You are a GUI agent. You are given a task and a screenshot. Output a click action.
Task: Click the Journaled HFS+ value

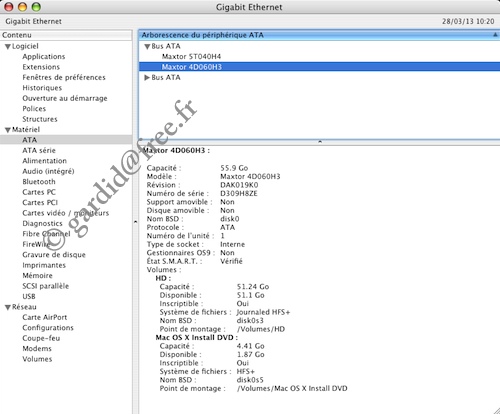263,312
